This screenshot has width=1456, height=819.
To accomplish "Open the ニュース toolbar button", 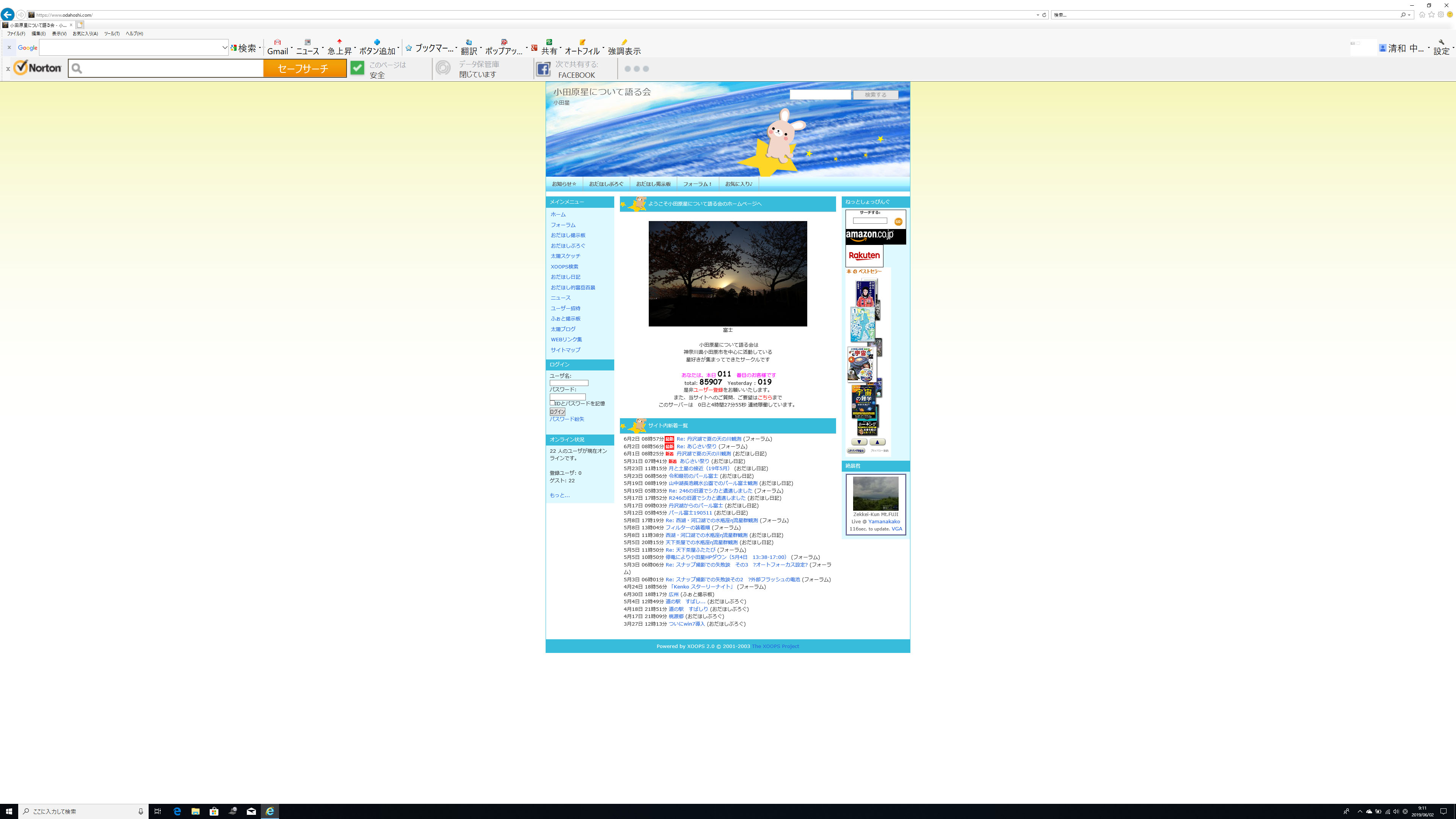I will (x=308, y=47).
